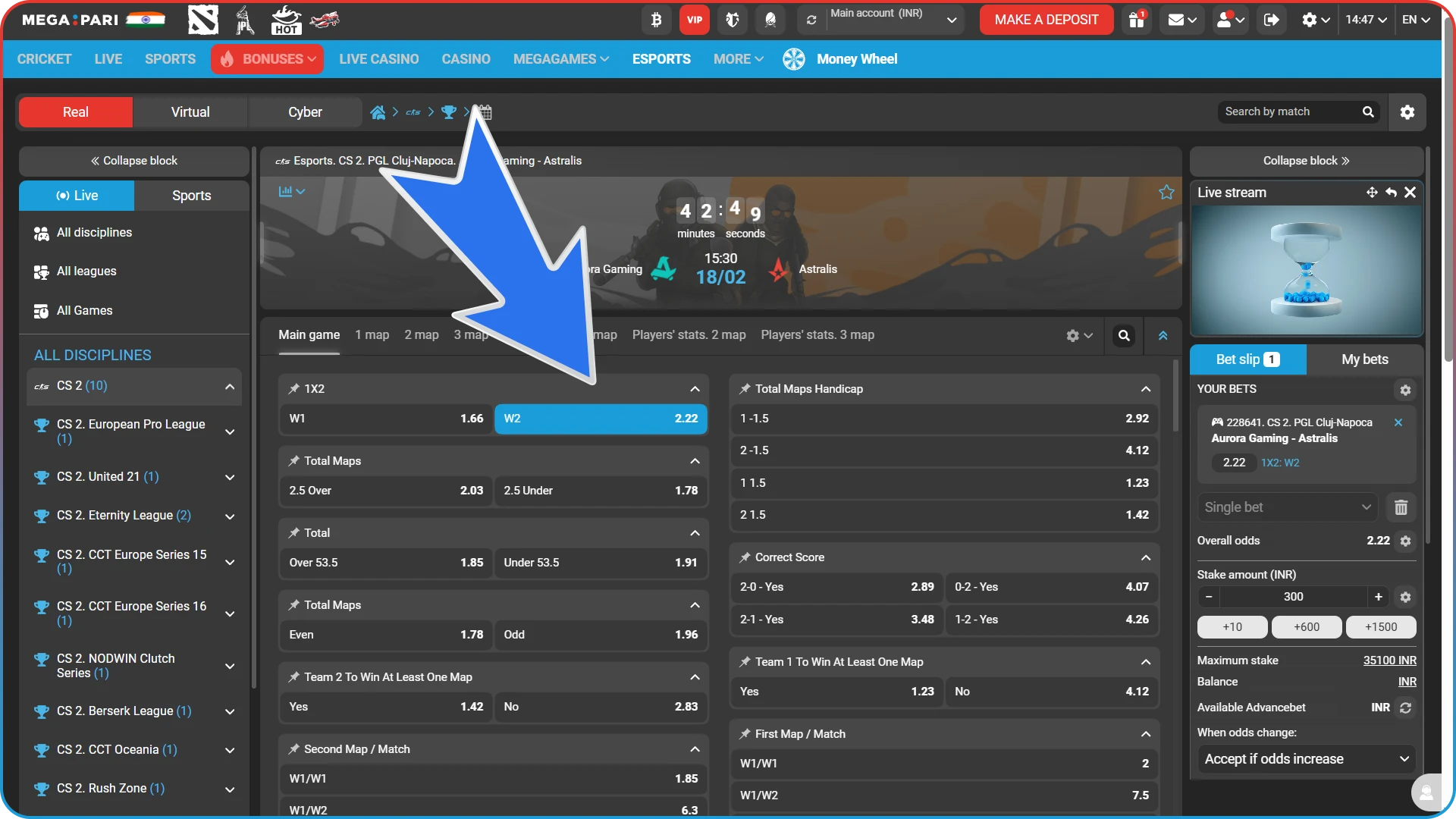Switch between Live and Sports using Sports toggle
The image size is (1456, 819).
pyautogui.click(x=191, y=195)
